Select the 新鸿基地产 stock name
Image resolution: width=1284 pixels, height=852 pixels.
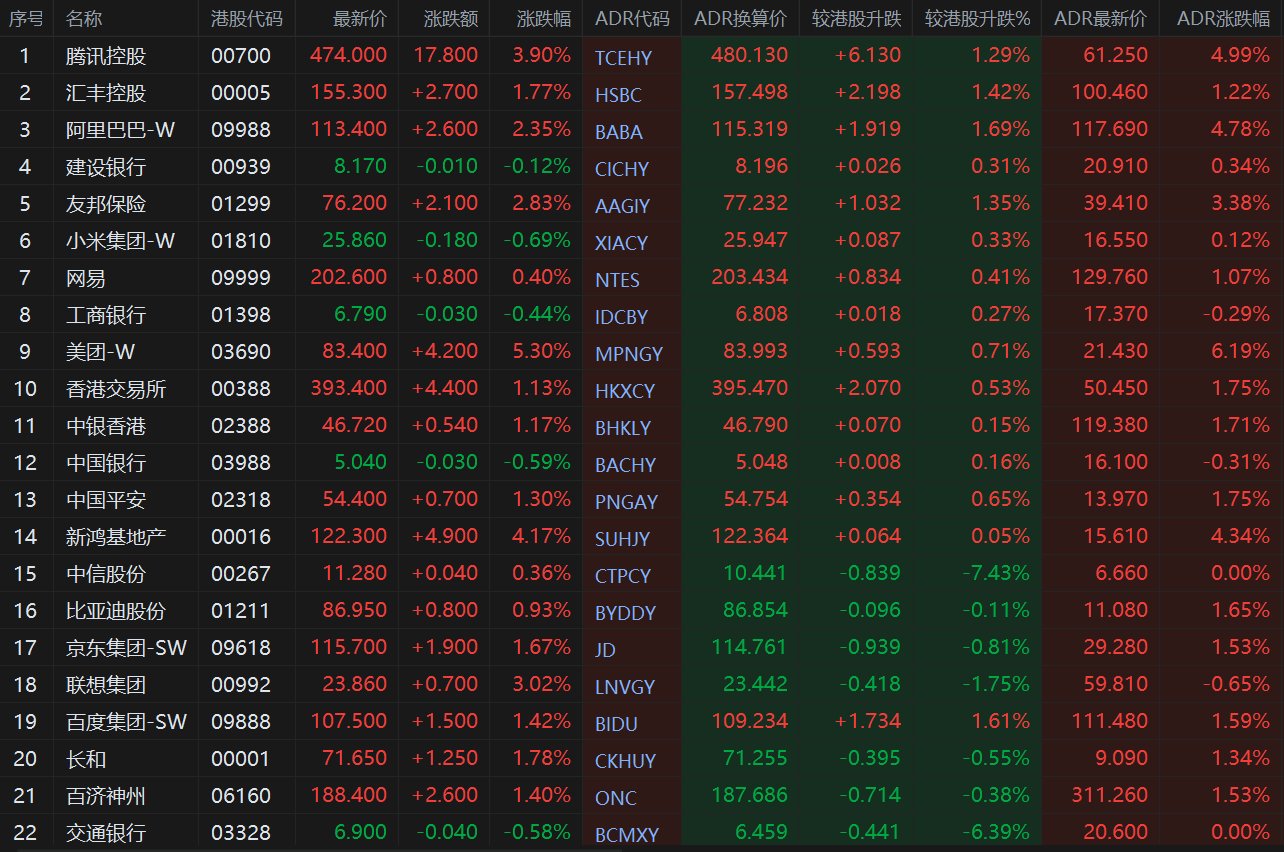point(116,537)
